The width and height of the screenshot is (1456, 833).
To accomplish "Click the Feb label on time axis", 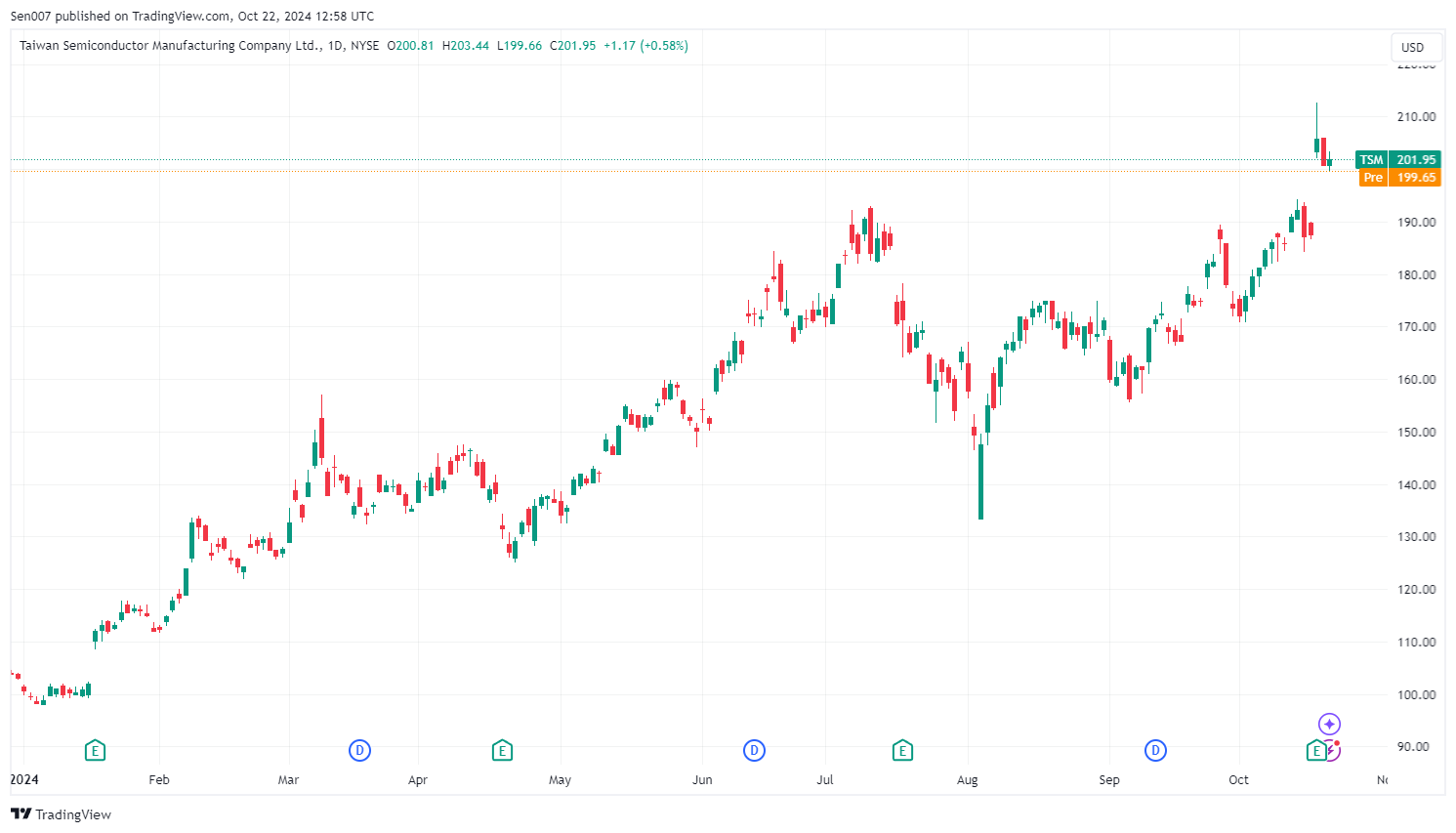I will [x=159, y=779].
